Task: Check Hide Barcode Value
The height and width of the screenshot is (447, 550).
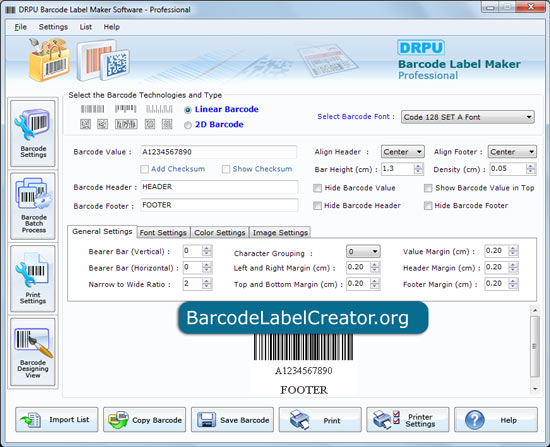Action: pos(317,188)
